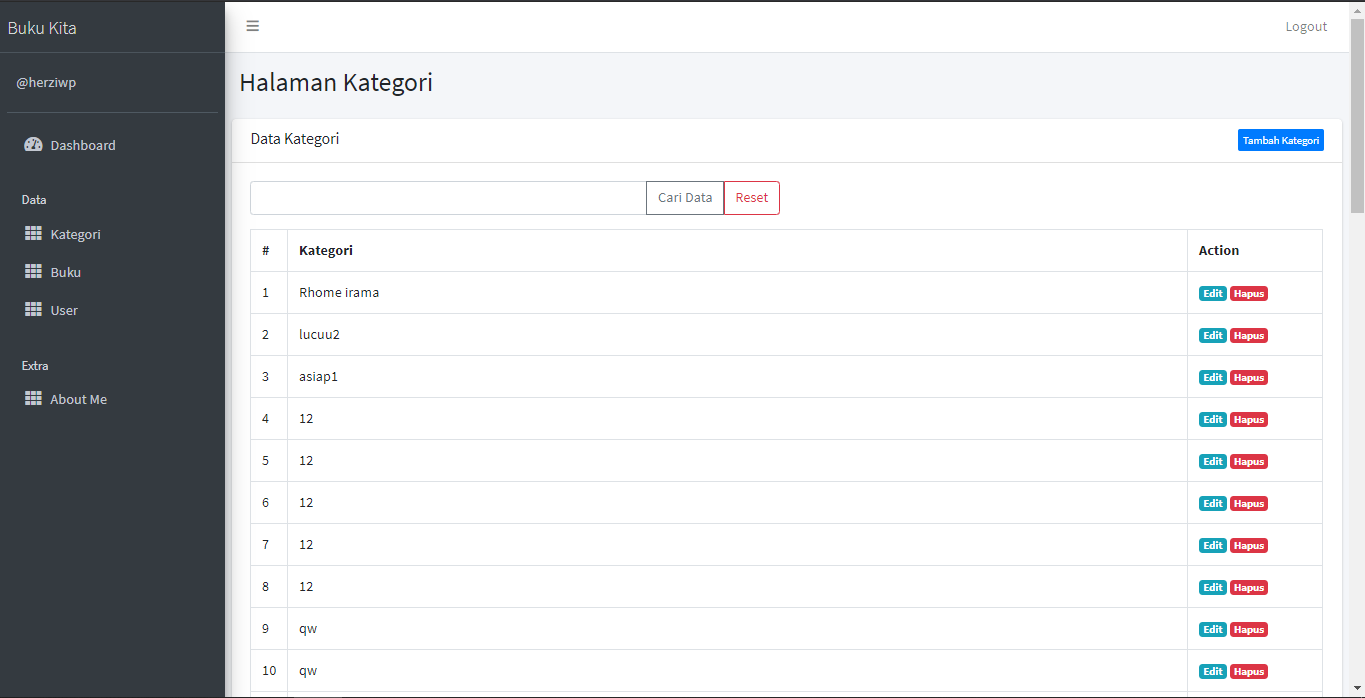
Task: Focus the category search input field
Action: pos(448,198)
